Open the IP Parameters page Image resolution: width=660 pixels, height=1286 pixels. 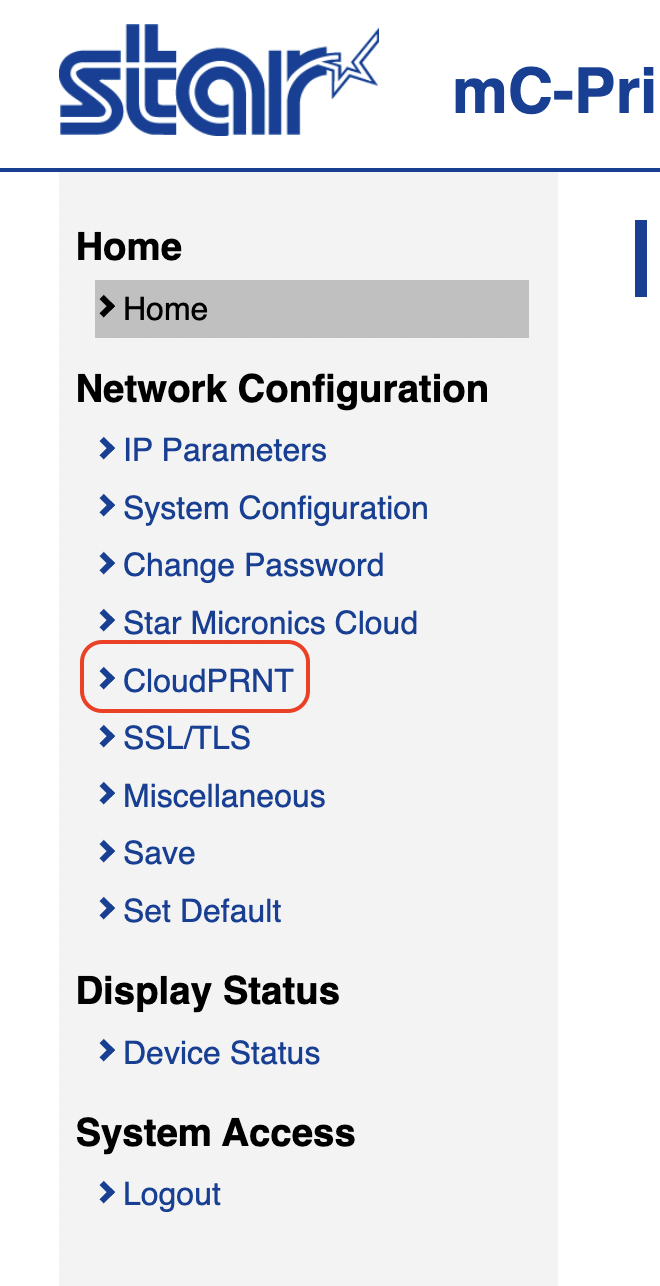pos(224,451)
